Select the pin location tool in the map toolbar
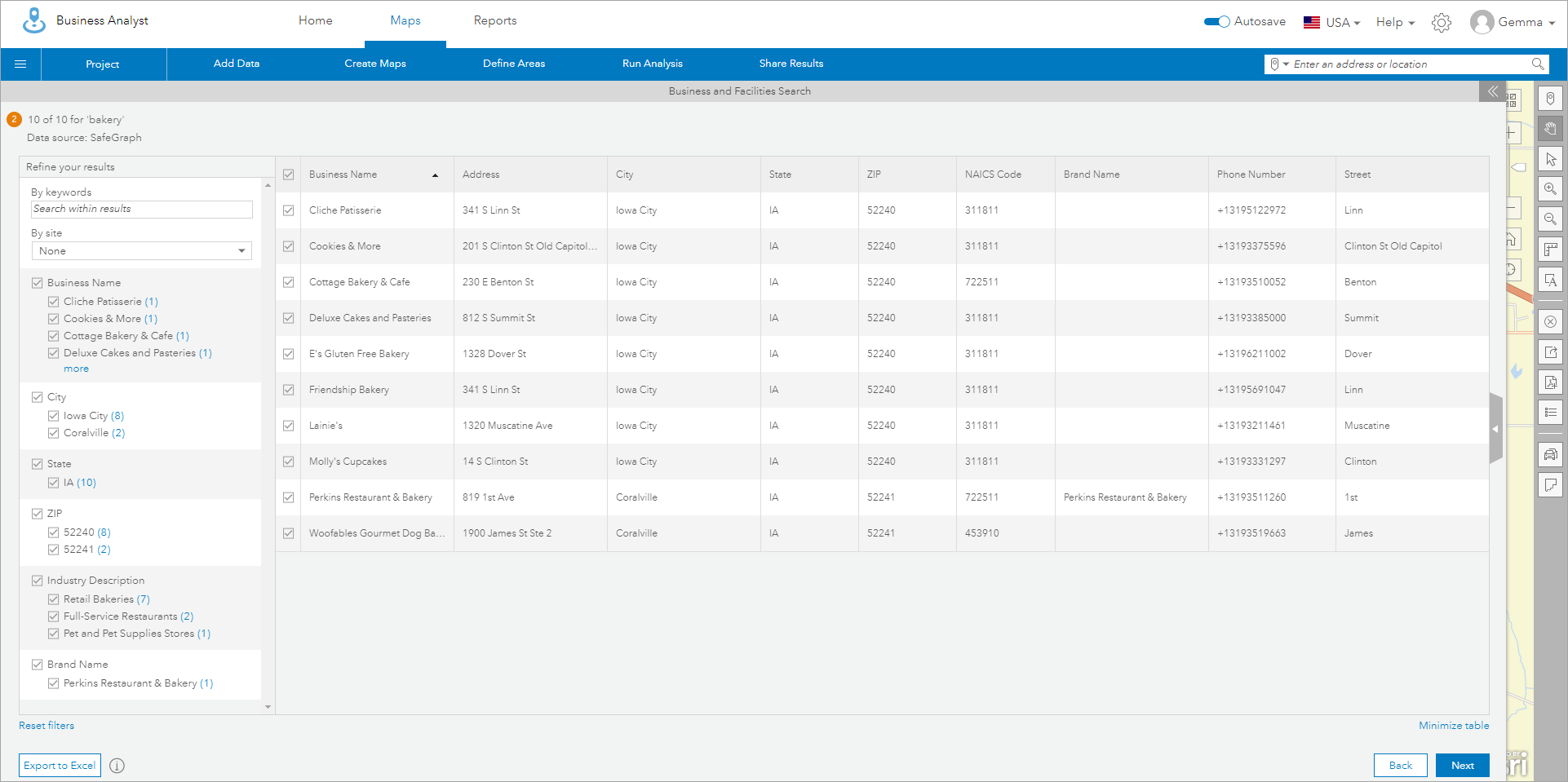This screenshot has width=1568, height=782. (x=1550, y=99)
